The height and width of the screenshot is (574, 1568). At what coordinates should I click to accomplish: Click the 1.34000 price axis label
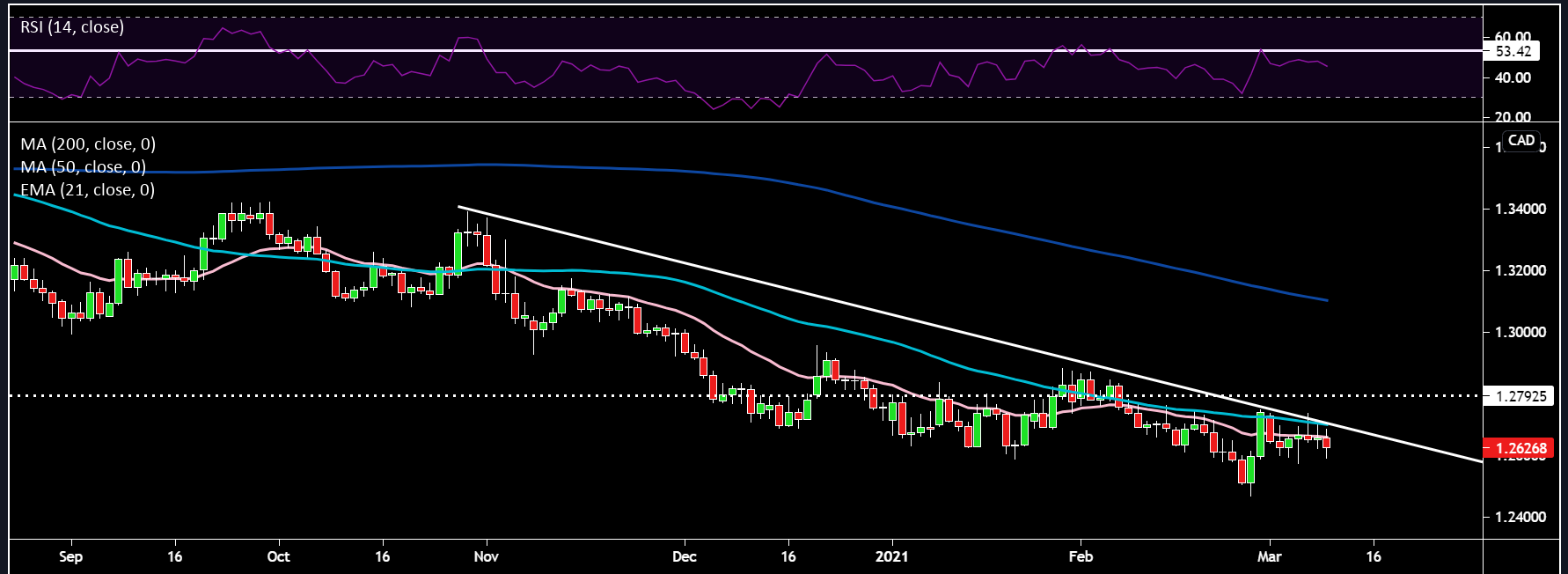click(x=1520, y=209)
